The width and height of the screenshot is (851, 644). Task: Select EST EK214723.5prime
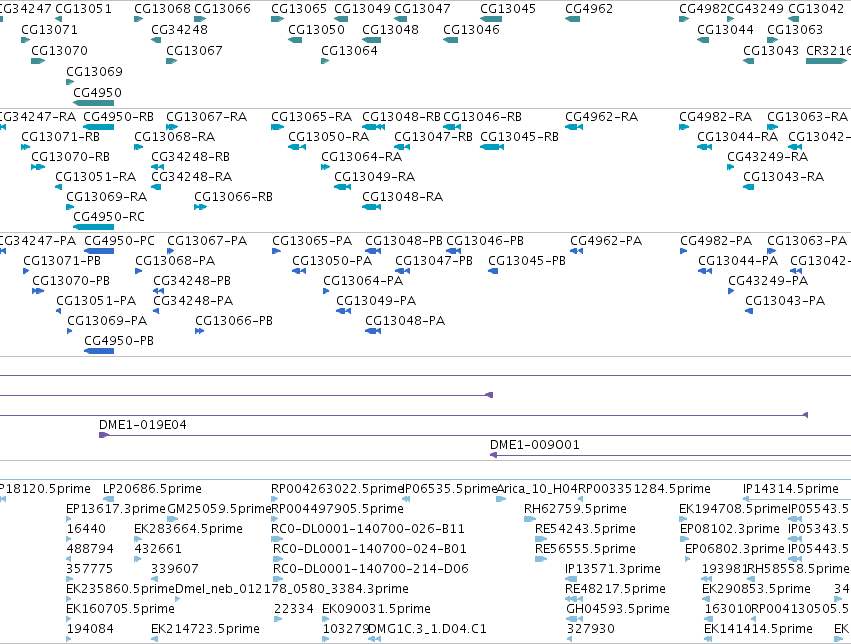pos(206,629)
